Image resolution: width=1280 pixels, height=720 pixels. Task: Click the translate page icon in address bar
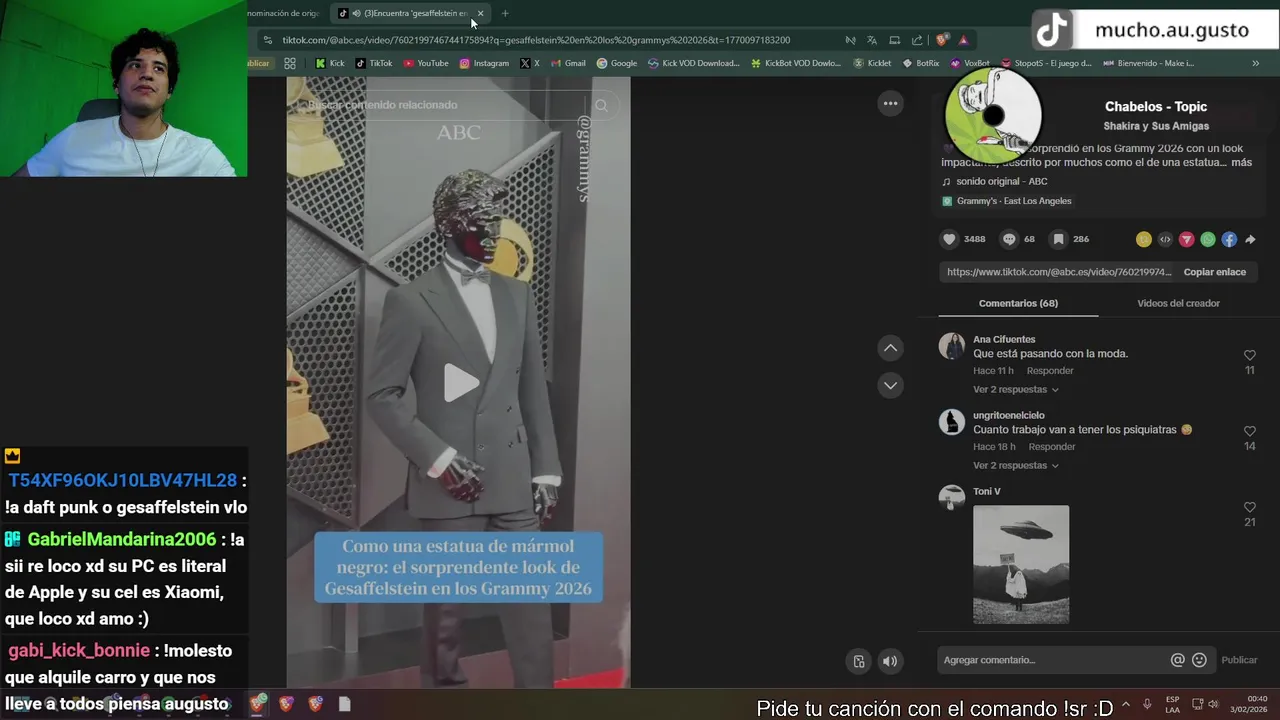(x=872, y=40)
